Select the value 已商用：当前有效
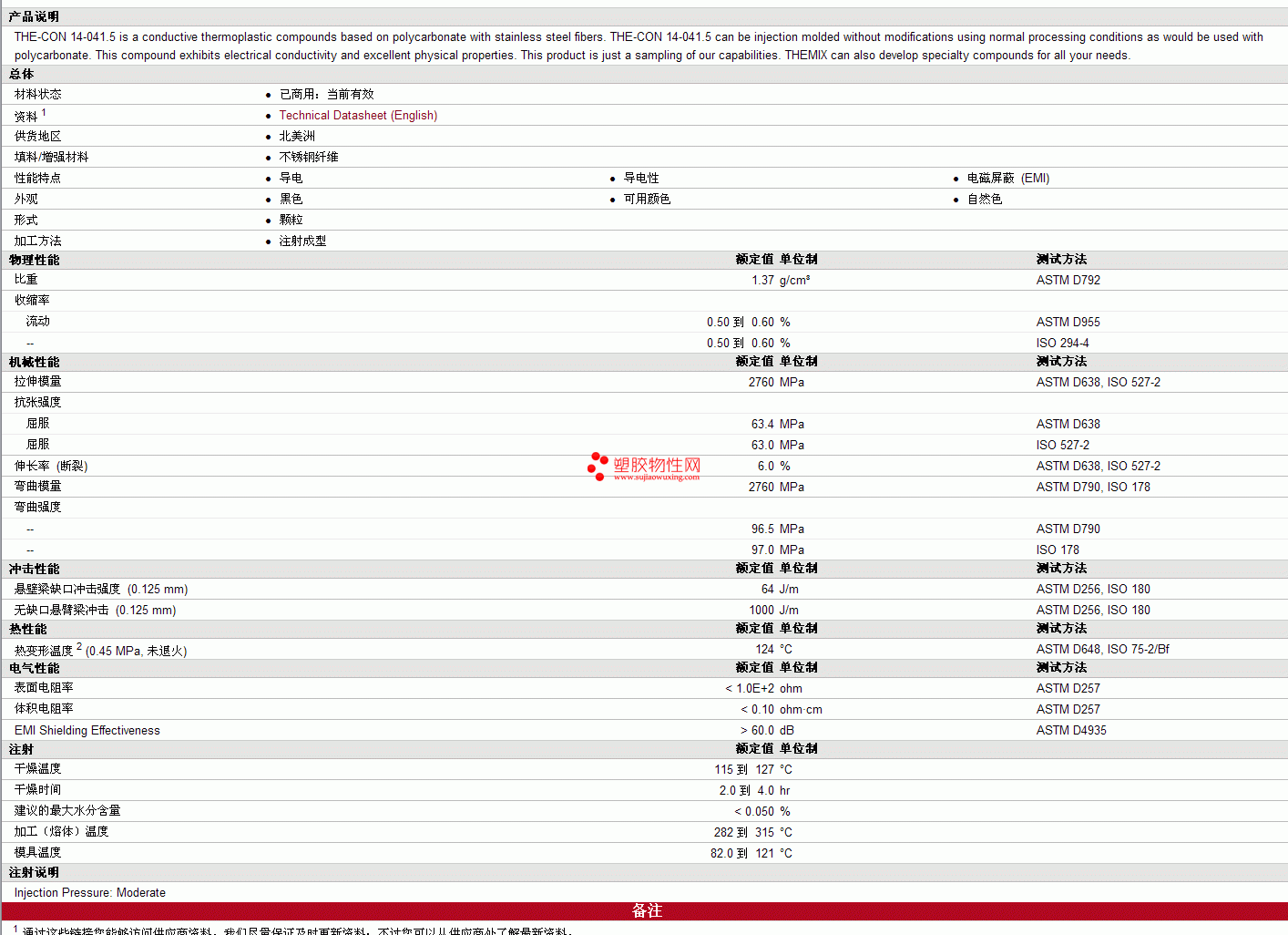 coord(326,95)
